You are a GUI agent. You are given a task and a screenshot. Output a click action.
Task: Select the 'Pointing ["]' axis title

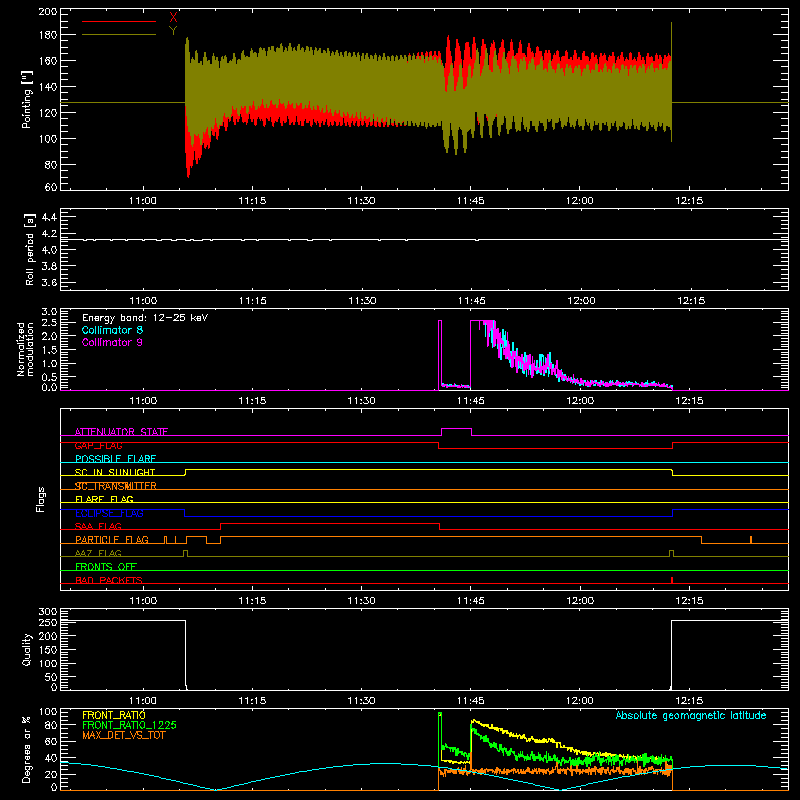click(26, 99)
